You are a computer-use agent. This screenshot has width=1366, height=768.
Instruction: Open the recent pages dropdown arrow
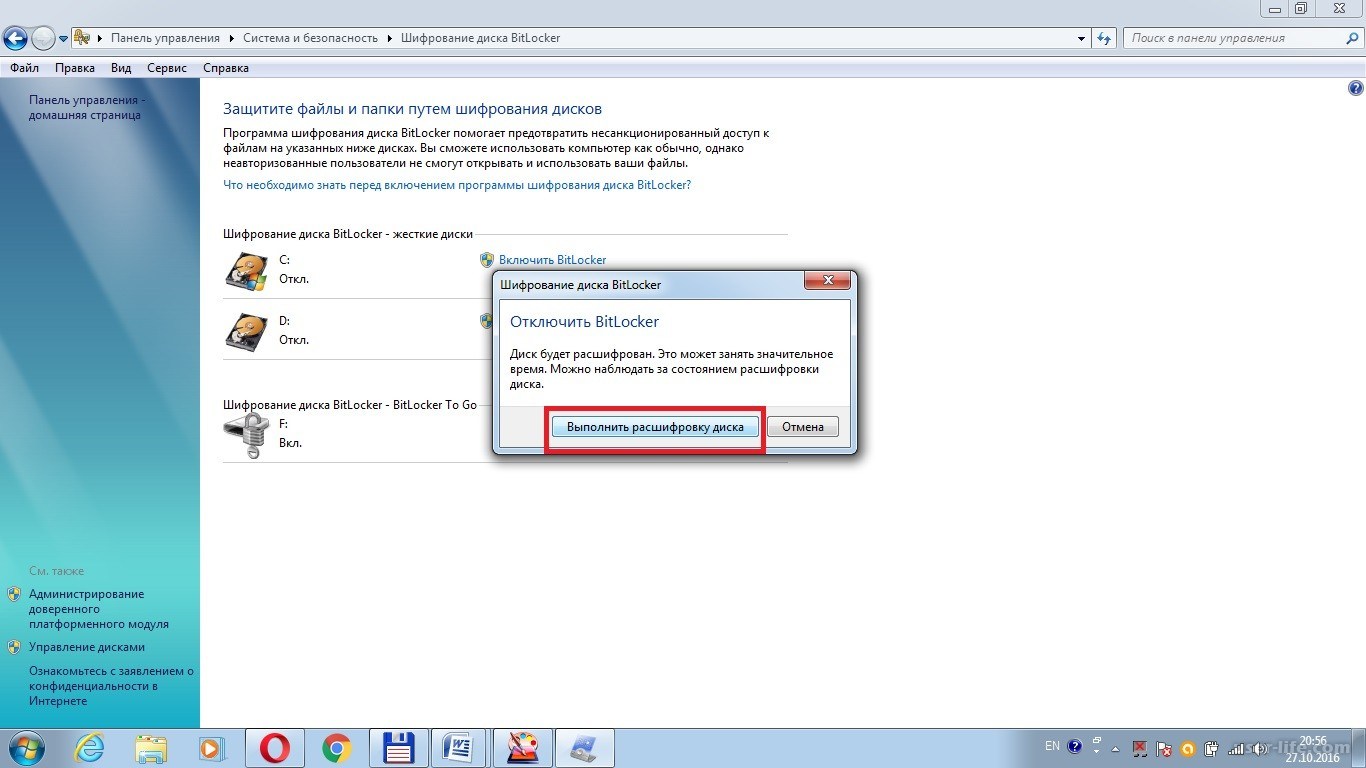64,39
